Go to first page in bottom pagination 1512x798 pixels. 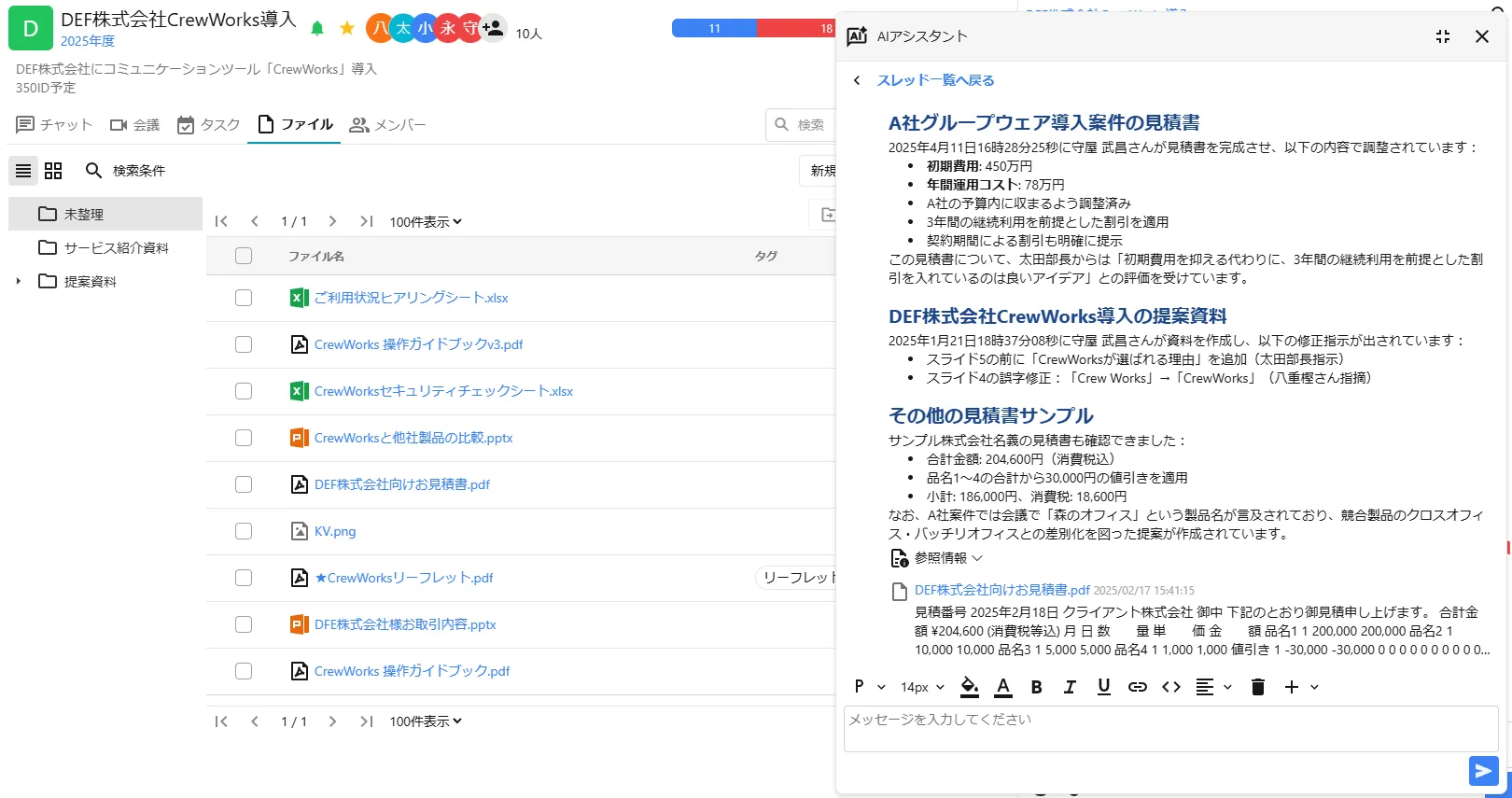point(221,721)
